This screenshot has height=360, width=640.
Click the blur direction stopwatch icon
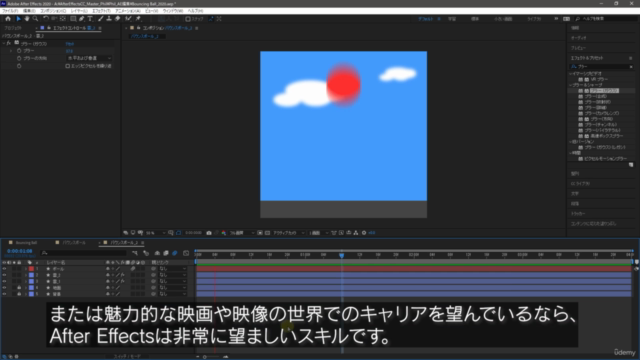pyautogui.click(x=19, y=58)
